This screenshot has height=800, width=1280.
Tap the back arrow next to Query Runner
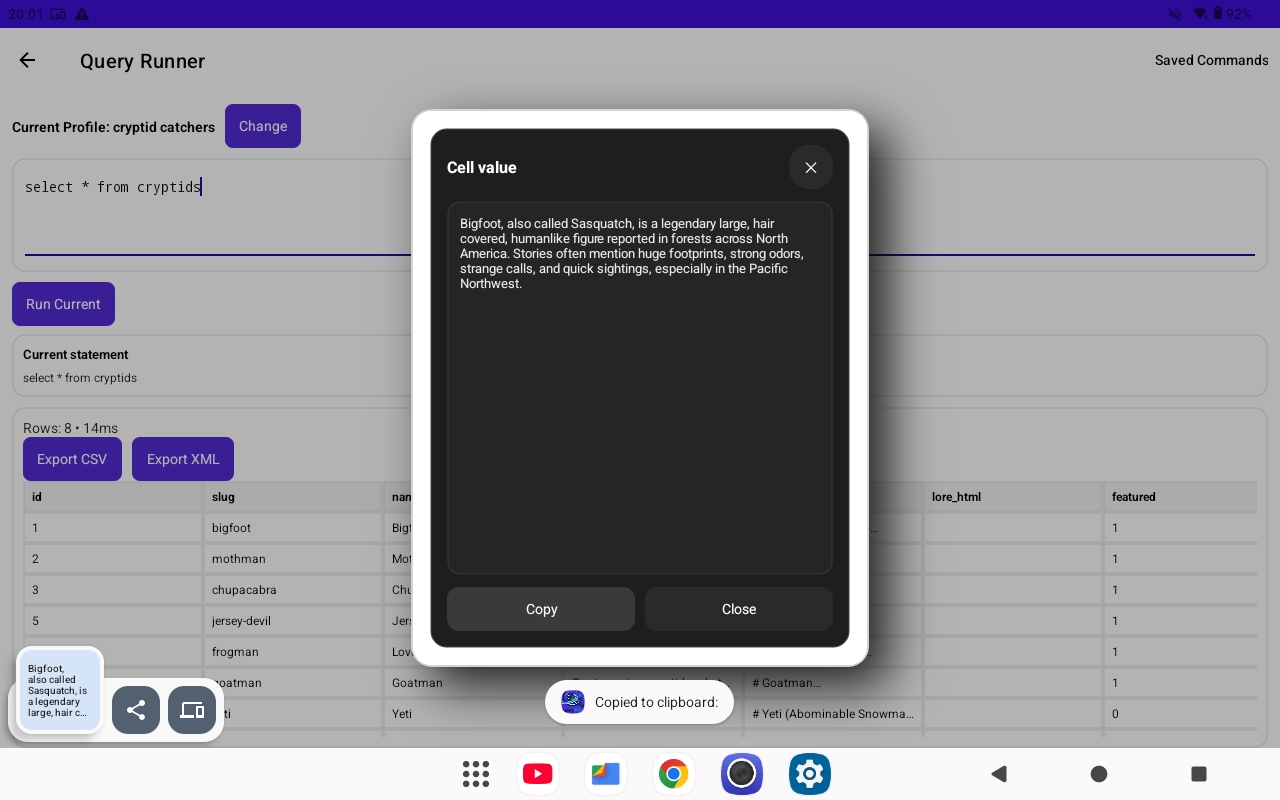click(27, 61)
